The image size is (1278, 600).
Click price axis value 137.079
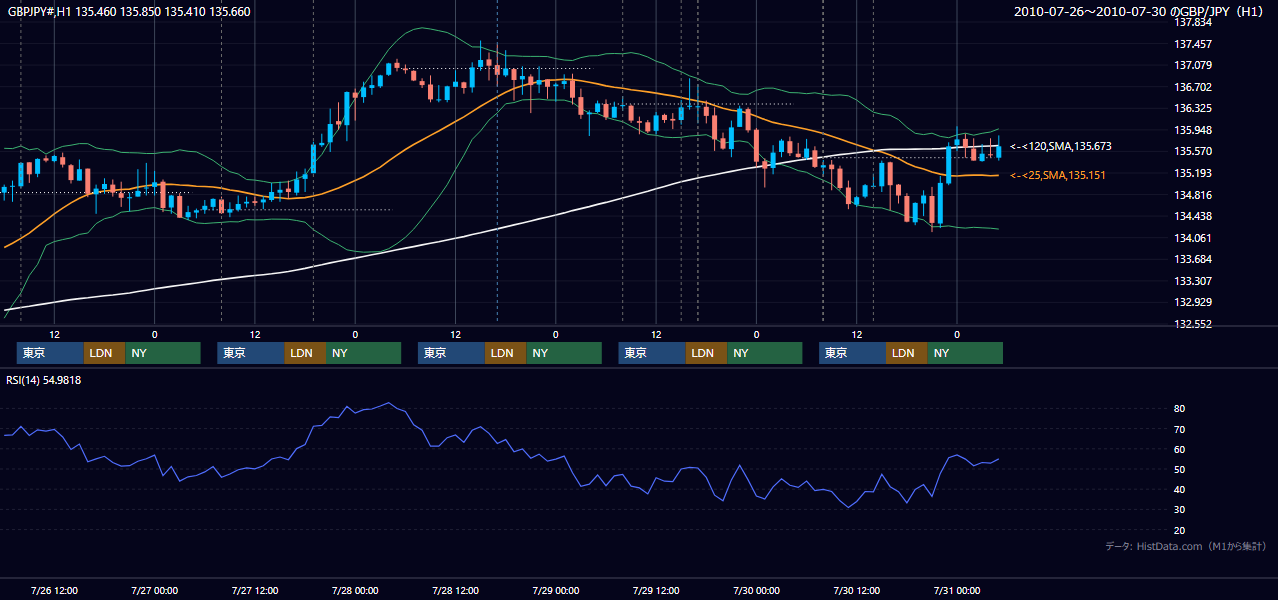tap(1193, 66)
